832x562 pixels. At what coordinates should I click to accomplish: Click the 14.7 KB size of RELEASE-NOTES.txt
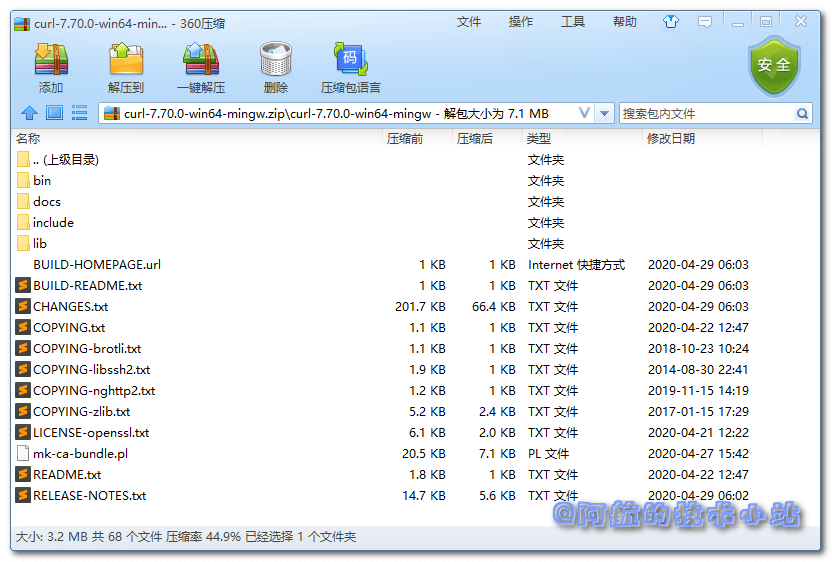tap(423, 495)
